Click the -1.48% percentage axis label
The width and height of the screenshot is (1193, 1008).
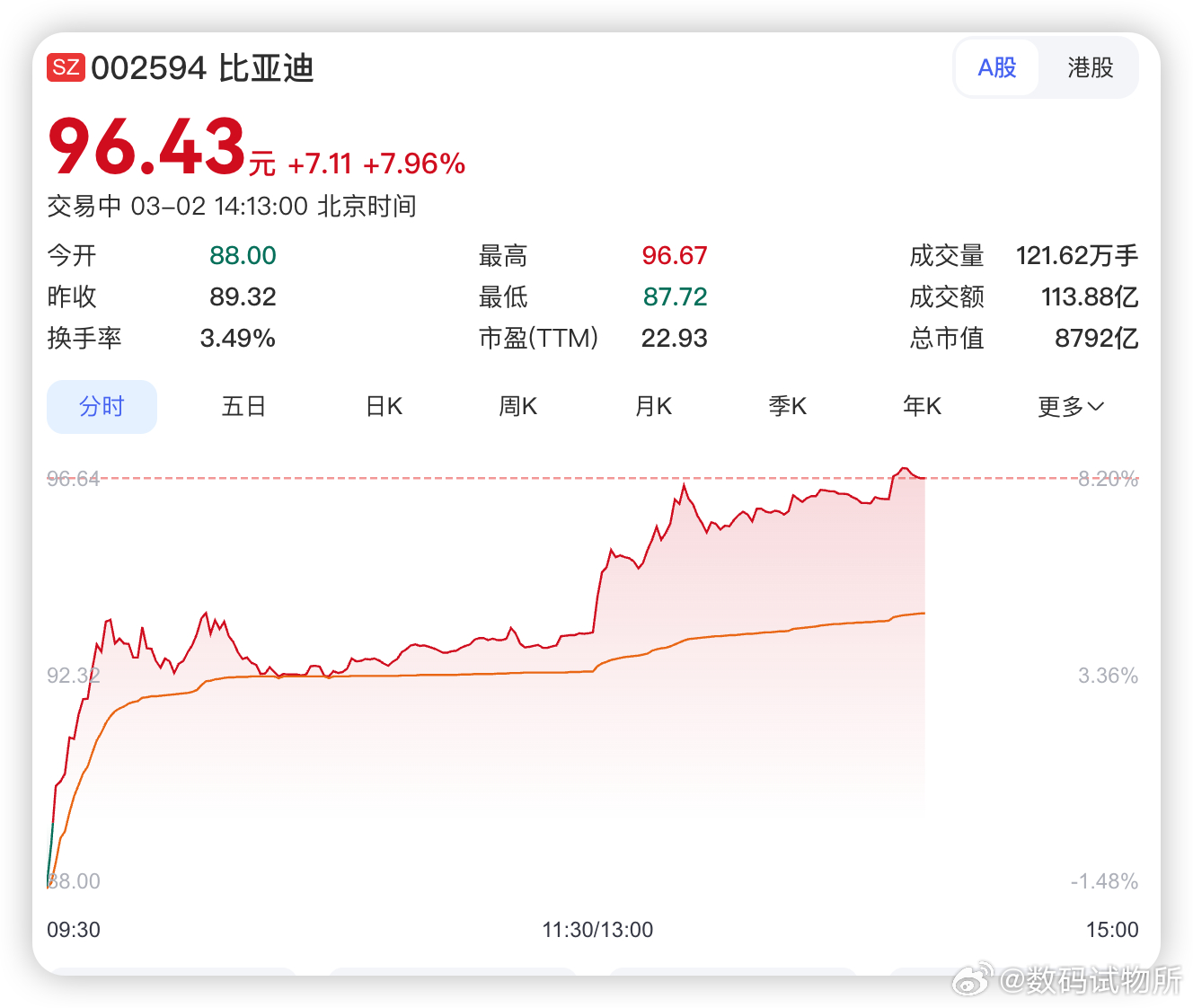pos(1105,881)
